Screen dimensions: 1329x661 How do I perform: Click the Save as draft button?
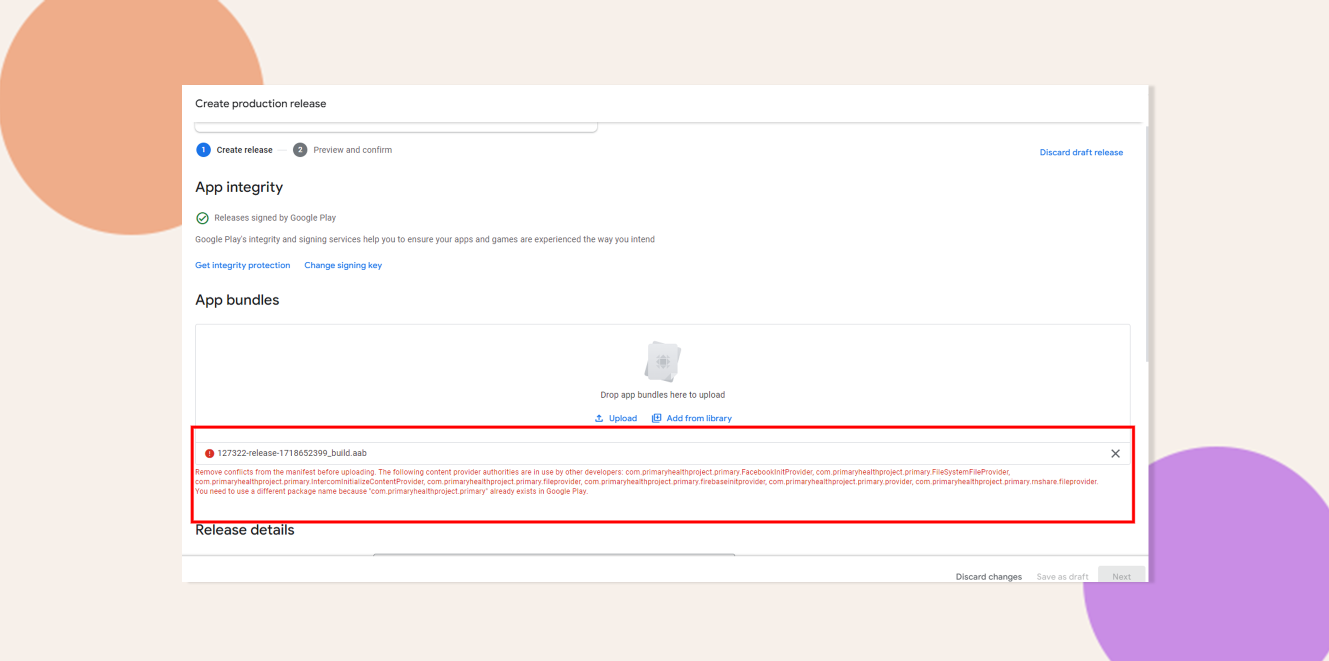click(1062, 576)
